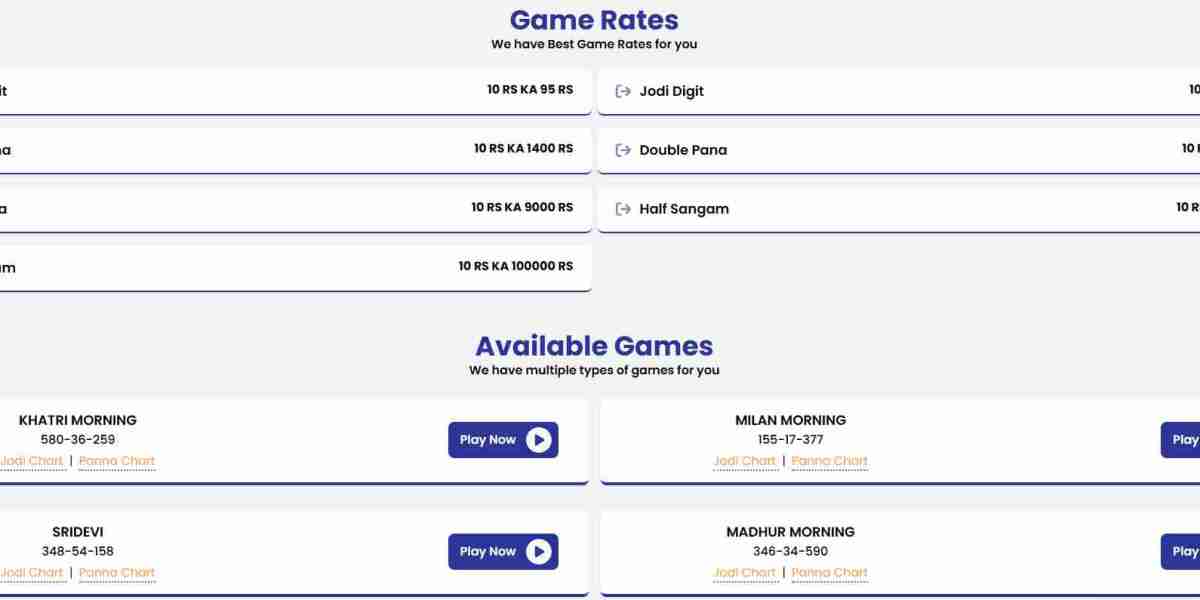Click the play circle icon for Sridevi
This screenshot has width=1200, height=600.
pyautogui.click(x=538, y=551)
